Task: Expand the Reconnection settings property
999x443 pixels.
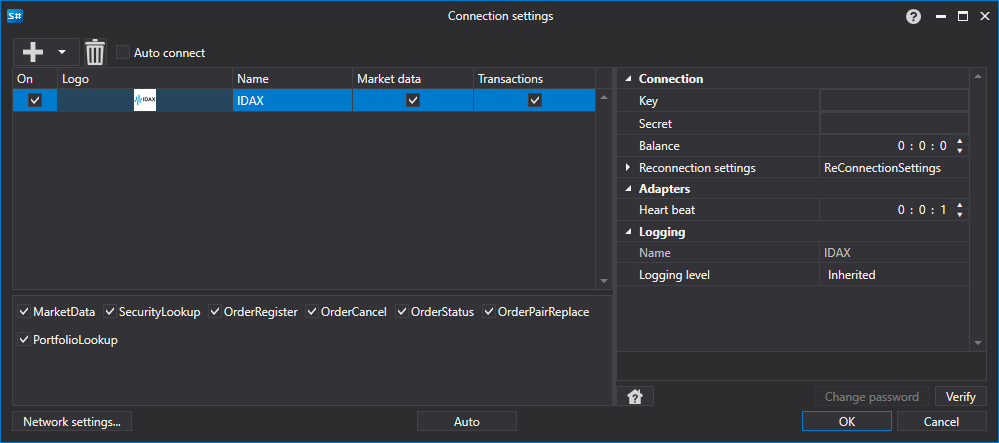Action: 628,168
